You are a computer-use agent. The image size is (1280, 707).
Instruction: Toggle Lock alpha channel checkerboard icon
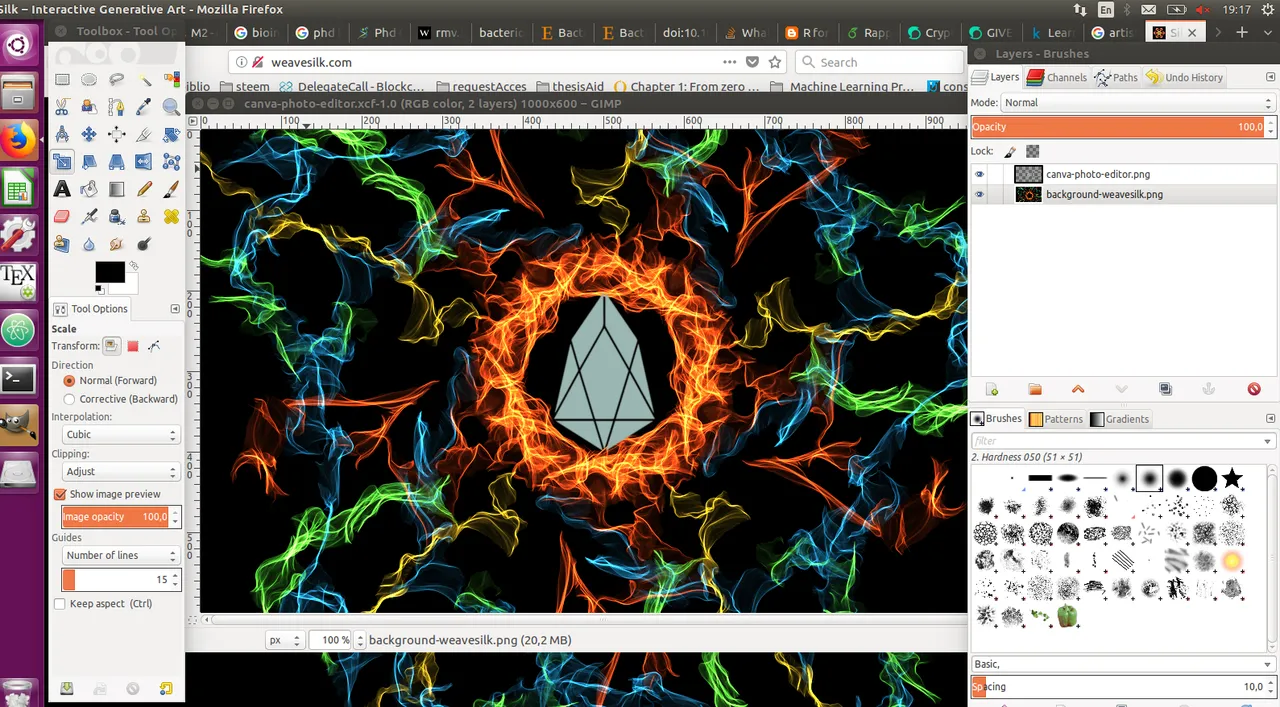click(1033, 151)
